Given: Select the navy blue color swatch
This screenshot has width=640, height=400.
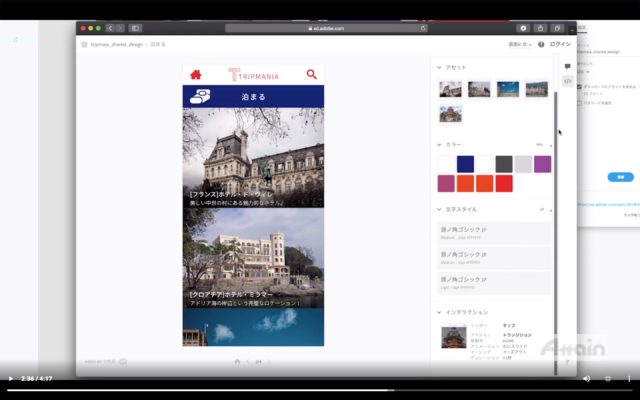Looking at the screenshot, I should coord(465,164).
